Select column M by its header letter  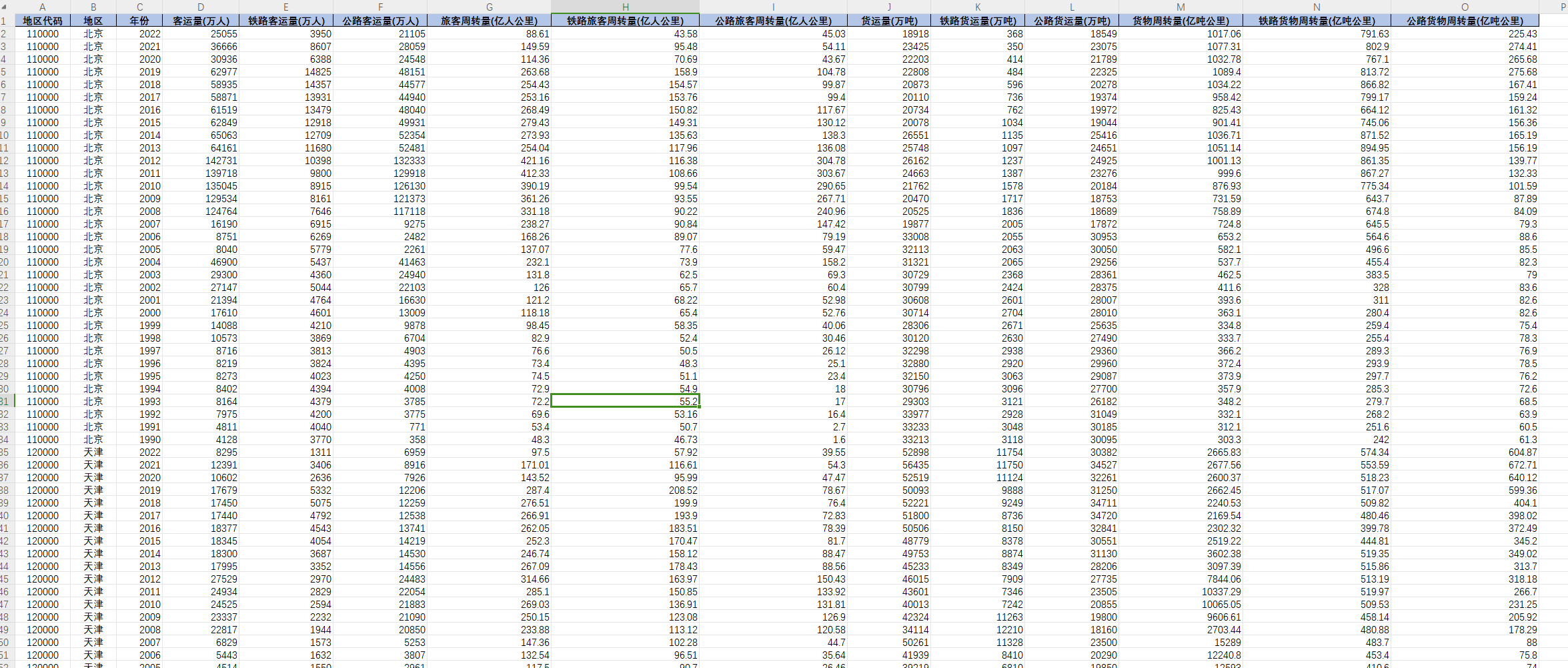pyautogui.click(x=1181, y=7)
